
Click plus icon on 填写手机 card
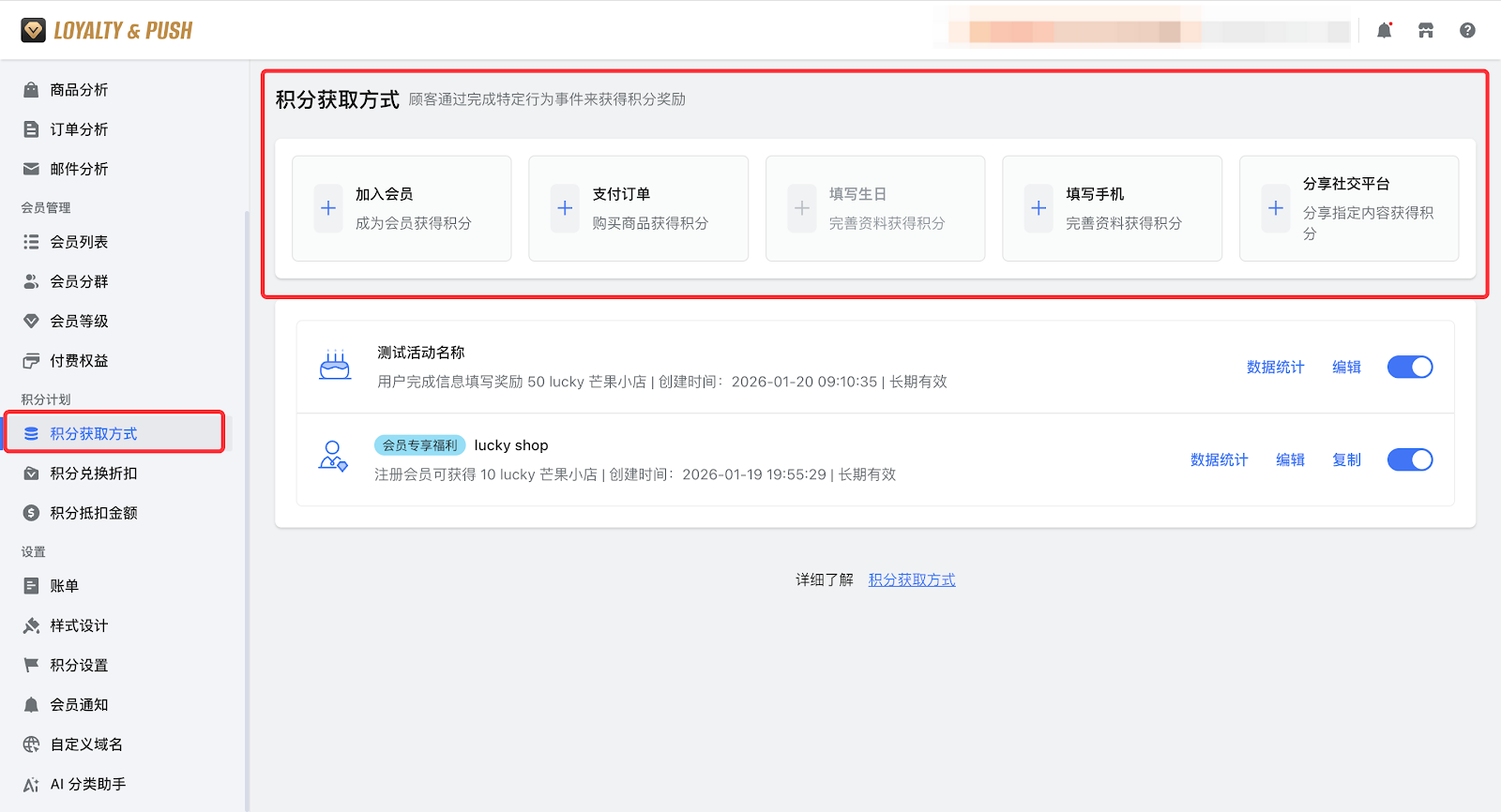tap(1039, 208)
